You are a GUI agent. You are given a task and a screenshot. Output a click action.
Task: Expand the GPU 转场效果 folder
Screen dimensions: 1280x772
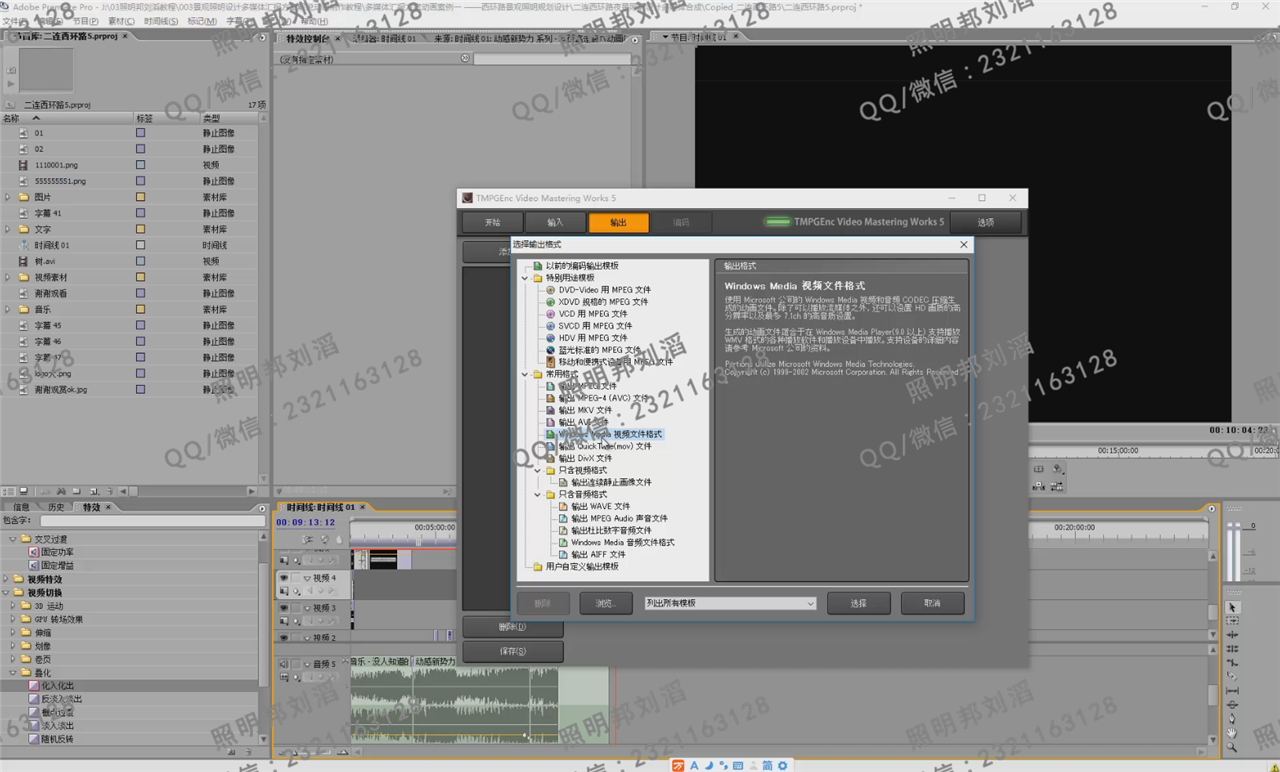pyautogui.click(x=14, y=619)
